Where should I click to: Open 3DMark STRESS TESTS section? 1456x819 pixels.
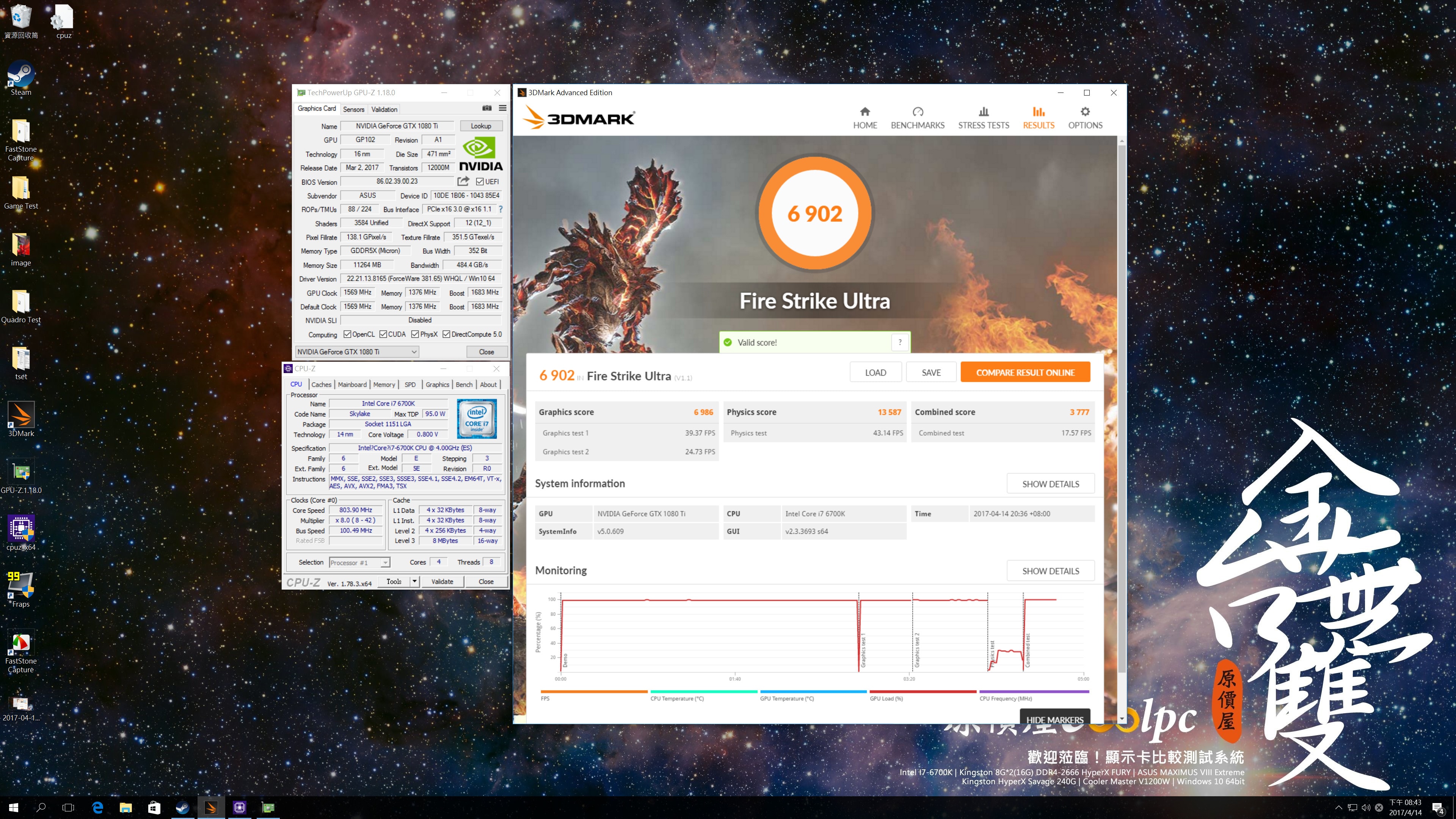984,118
